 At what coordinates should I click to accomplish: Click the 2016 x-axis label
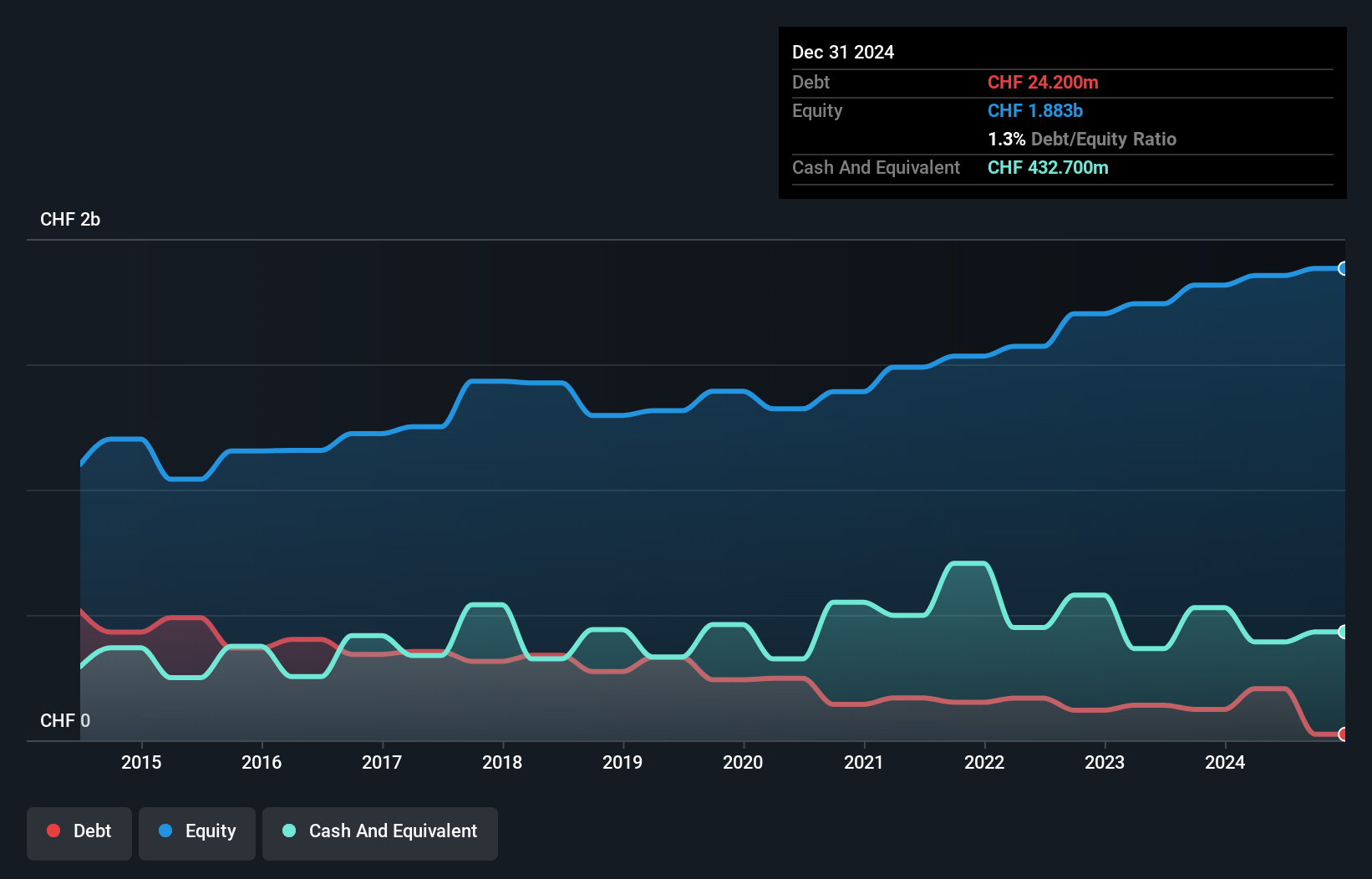[262, 762]
